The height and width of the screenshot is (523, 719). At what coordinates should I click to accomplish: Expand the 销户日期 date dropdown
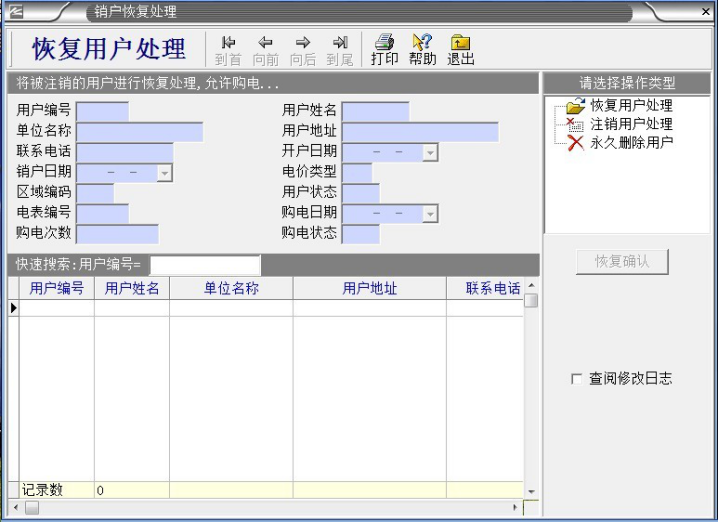pos(165,173)
